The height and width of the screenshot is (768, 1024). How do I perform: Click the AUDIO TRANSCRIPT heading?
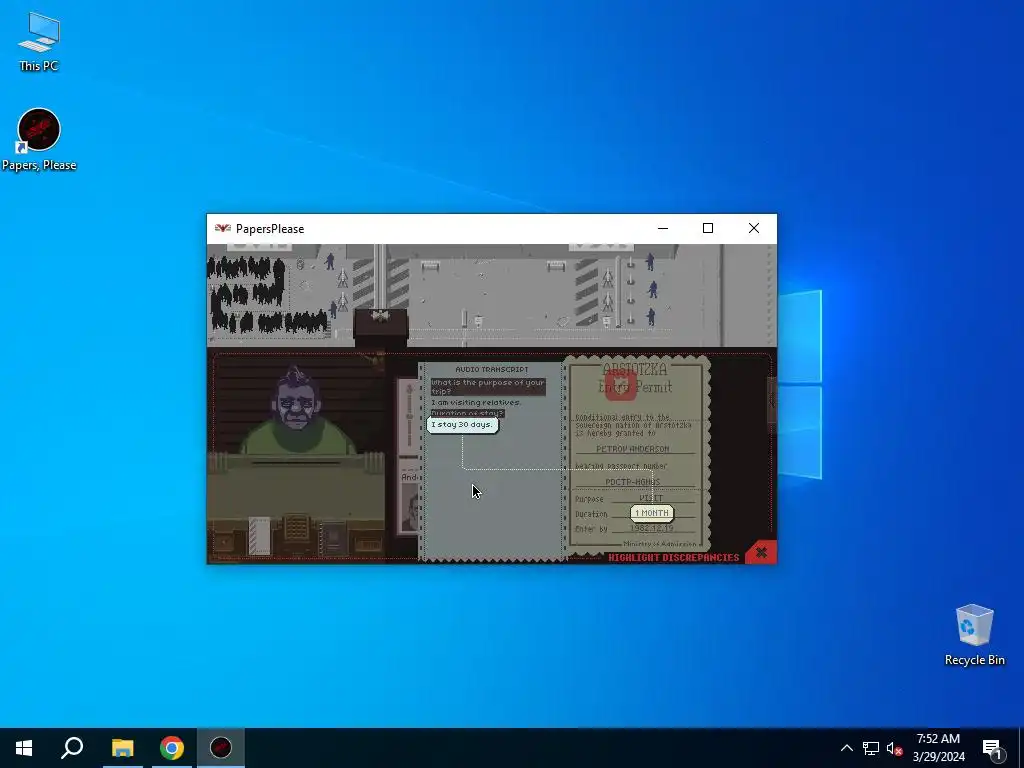click(x=492, y=370)
